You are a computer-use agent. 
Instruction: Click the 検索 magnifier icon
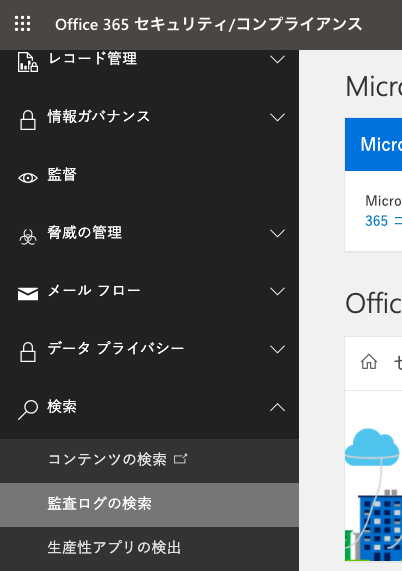point(28,410)
